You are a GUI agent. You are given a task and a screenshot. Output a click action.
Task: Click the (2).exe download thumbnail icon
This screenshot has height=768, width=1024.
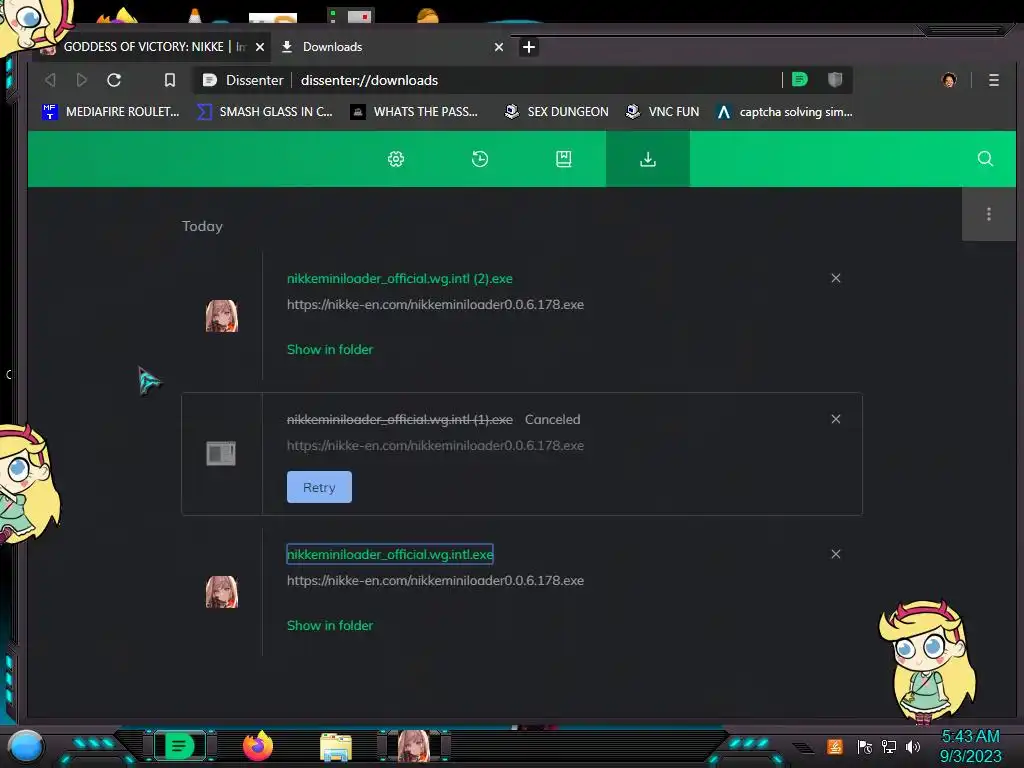click(222, 316)
